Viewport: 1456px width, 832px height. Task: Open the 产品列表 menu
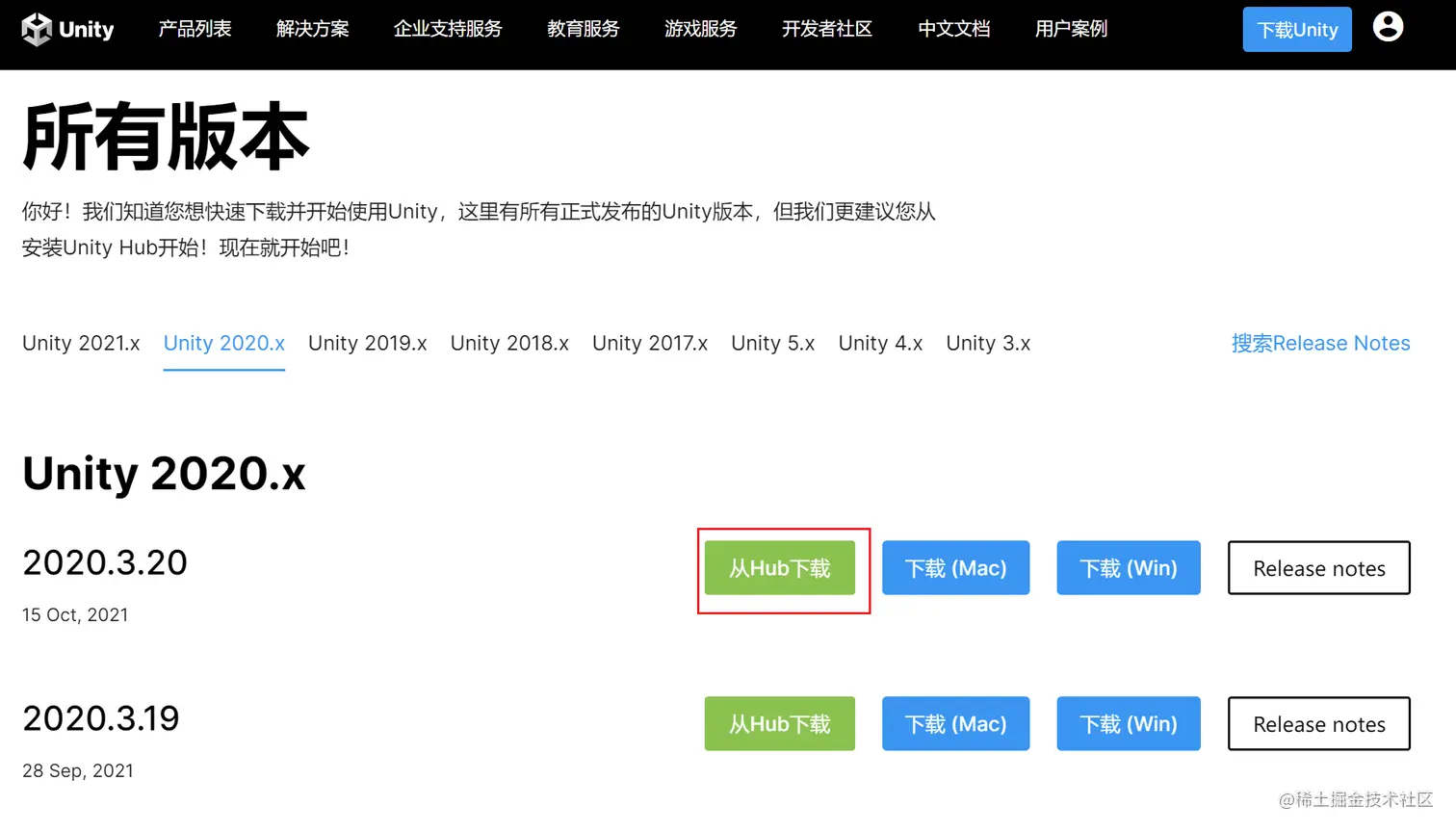pyautogui.click(x=195, y=29)
